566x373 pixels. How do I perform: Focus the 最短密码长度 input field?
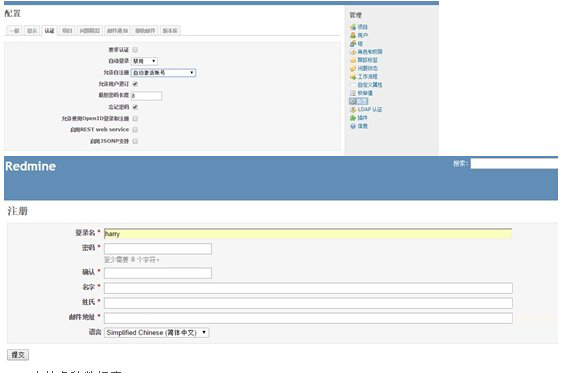pyautogui.click(x=146, y=96)
